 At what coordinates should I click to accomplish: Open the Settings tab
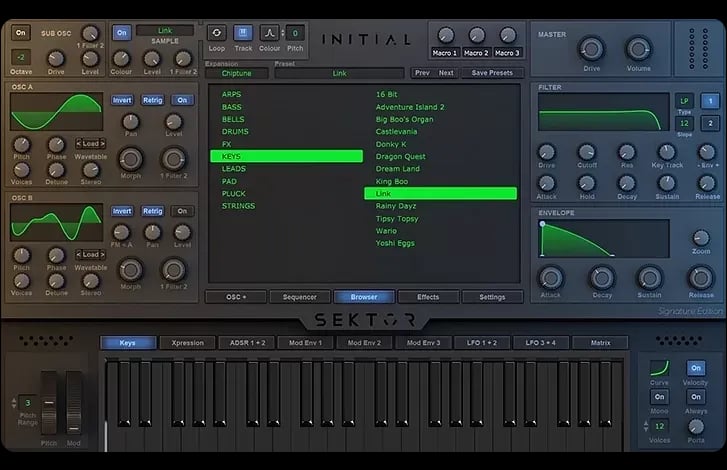tap(492, 297)
